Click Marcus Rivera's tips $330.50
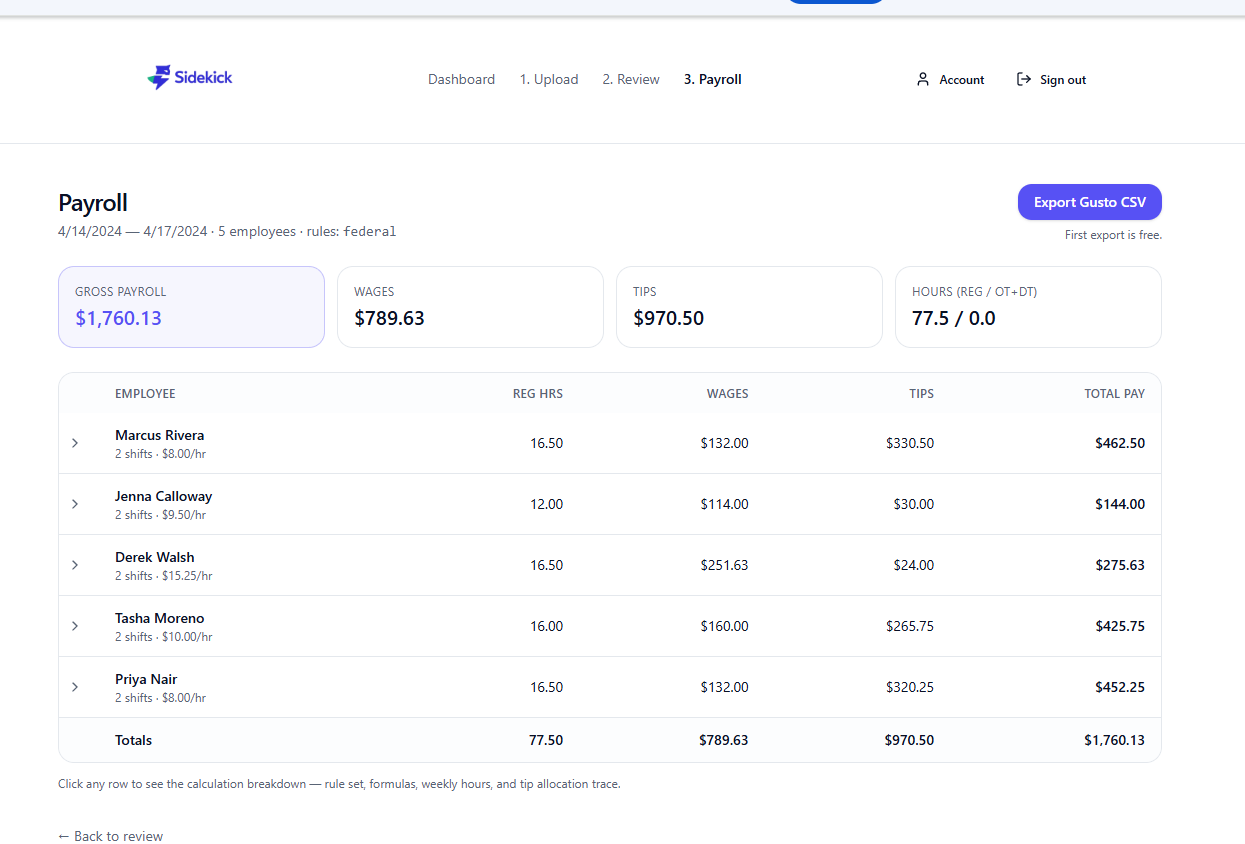This screenshot has height=844, width=1245. [910, 443]
